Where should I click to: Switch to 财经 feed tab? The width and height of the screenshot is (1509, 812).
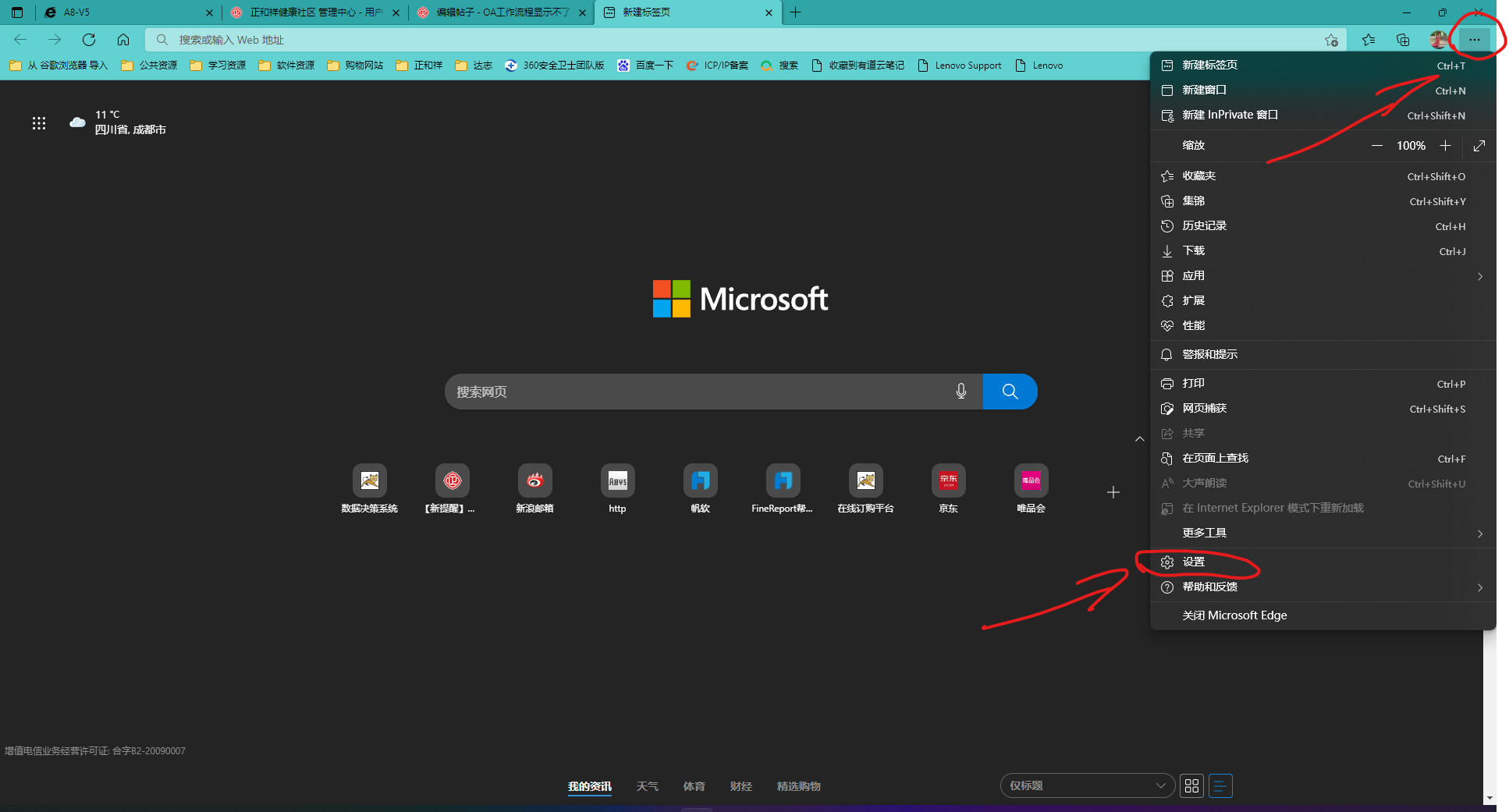click(x=740, y=786)
